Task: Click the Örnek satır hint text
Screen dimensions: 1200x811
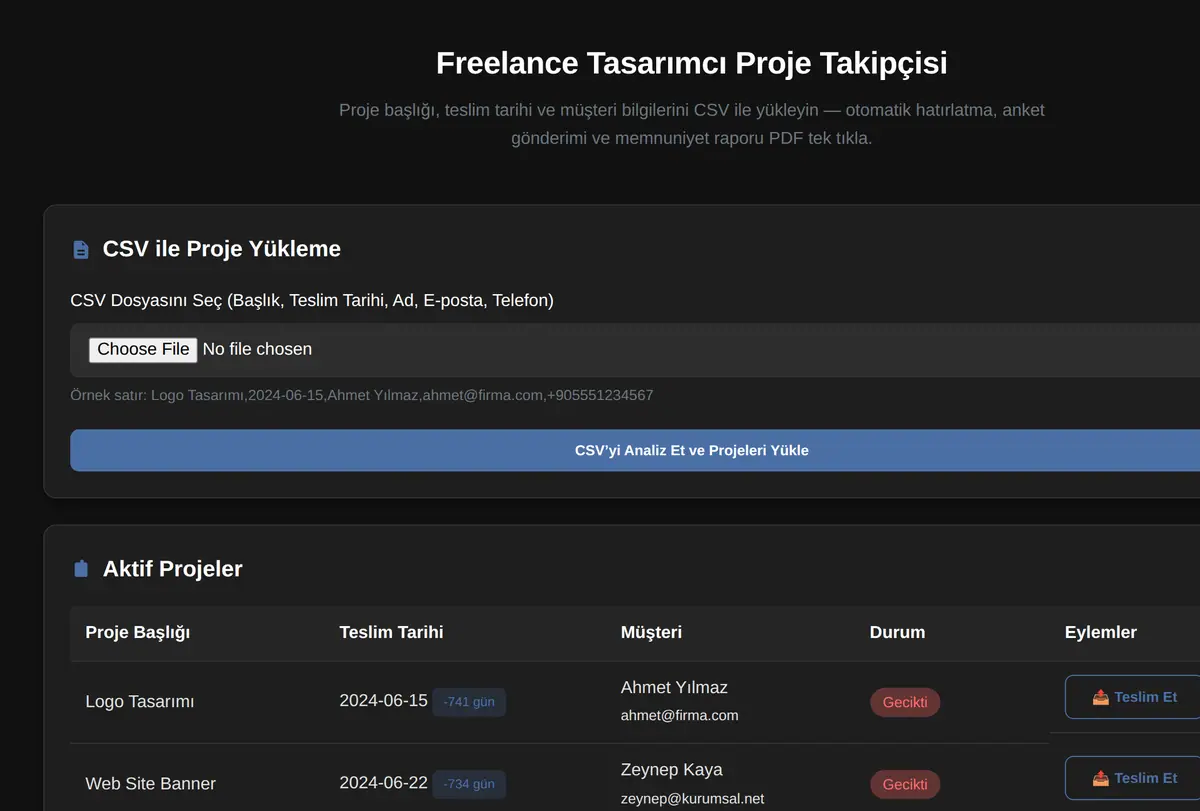Action: pyautogui.click(x=361, y=395)
